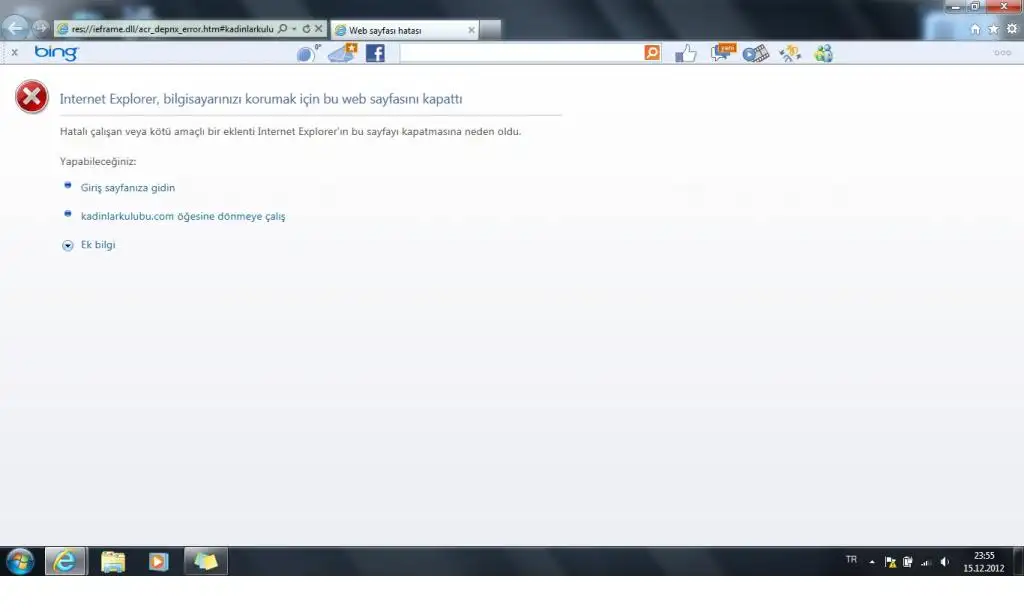This screenshot has height=612, width=1024.
Task: Open the Bing bar mail icon
Action: (342, 53)
